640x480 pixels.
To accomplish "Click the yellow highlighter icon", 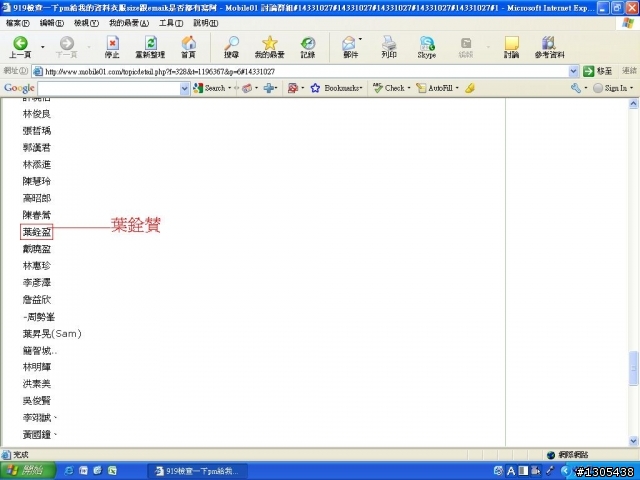I will point(470,88).
